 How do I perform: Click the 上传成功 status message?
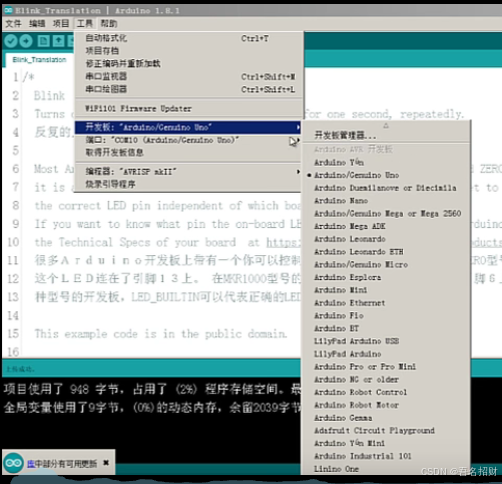click(x=20, y=369)
